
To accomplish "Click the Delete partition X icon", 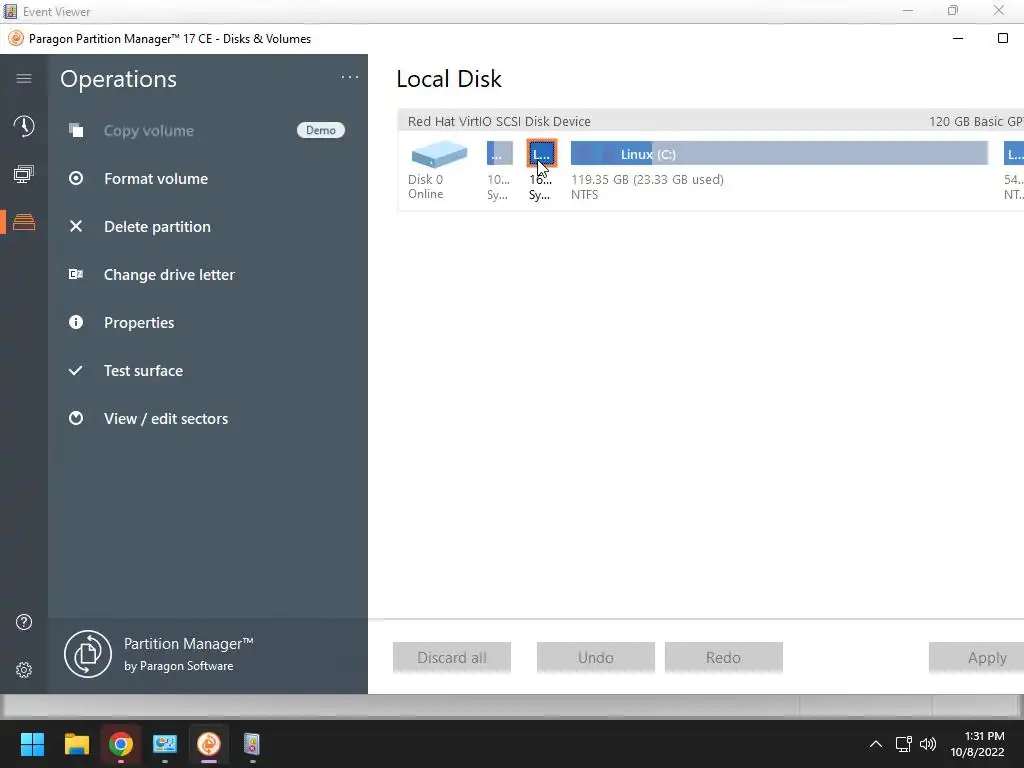I will 76,226.
